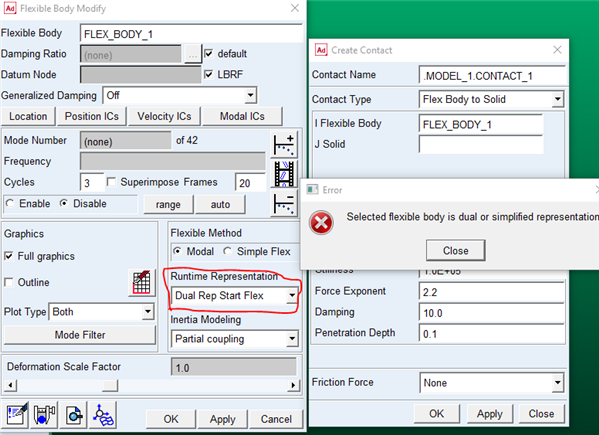Click the Penetration Depth field
This screenshot has height=435, width=599.
(x=492, y=333)
